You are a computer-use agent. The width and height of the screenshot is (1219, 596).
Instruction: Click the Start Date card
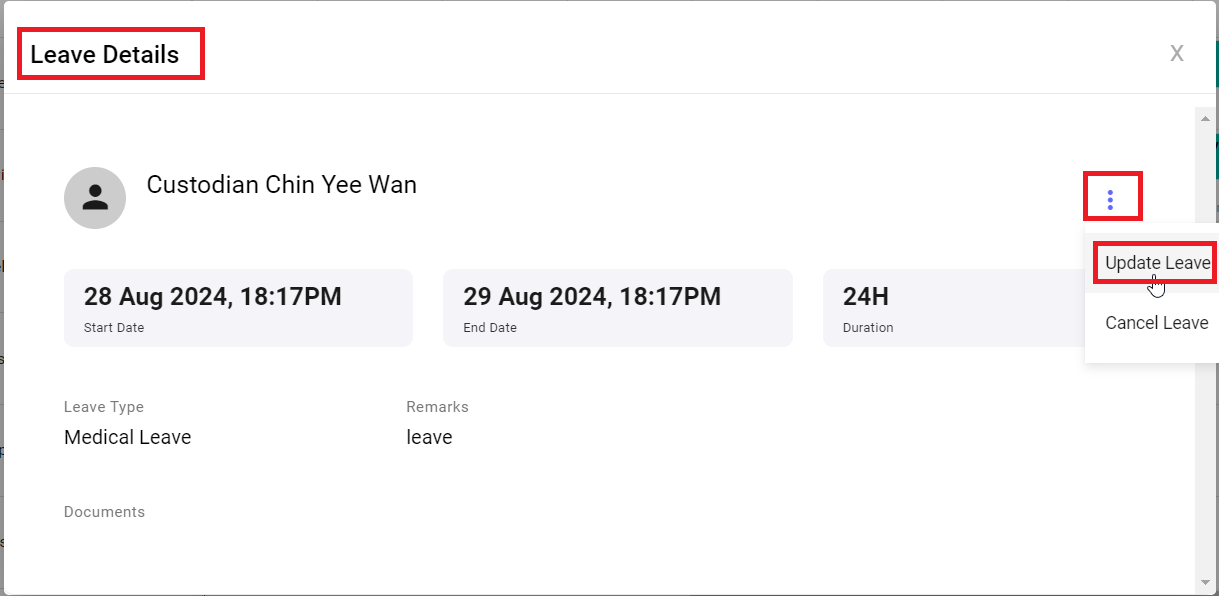238,308
